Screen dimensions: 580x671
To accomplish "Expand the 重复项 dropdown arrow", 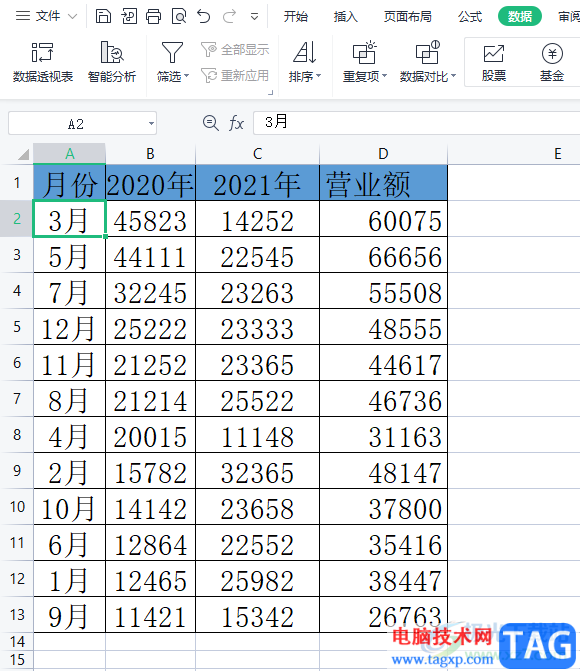I will pos(384,76).
